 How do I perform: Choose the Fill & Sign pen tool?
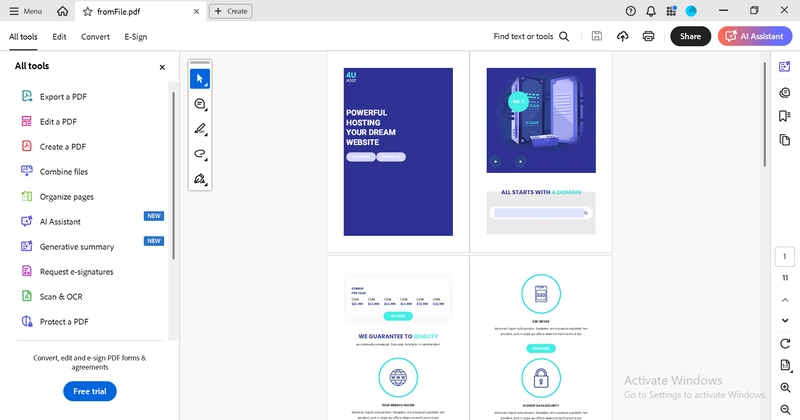coord(200,179)
